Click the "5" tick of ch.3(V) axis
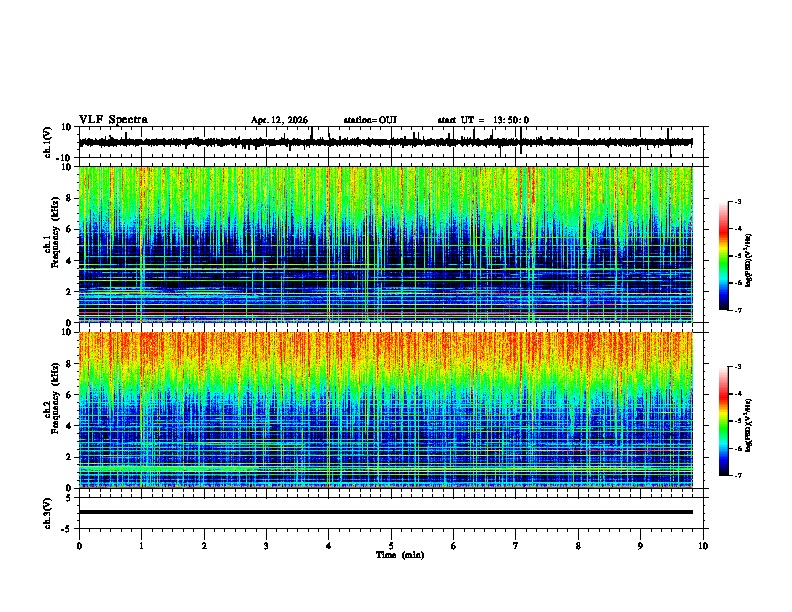Image resolution: width=792 pixels, height=612 pixels. pyautogui.click(x=70, y=497)
